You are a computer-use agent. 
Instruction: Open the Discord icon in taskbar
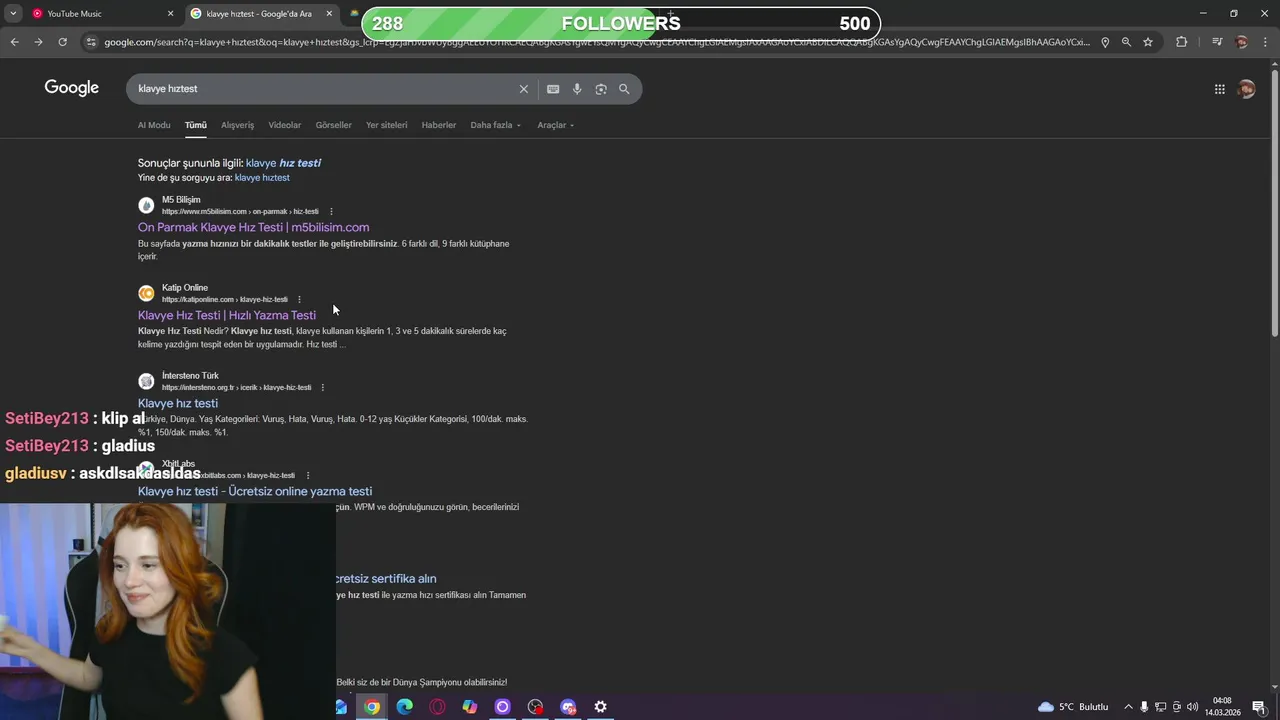(568, 707)
